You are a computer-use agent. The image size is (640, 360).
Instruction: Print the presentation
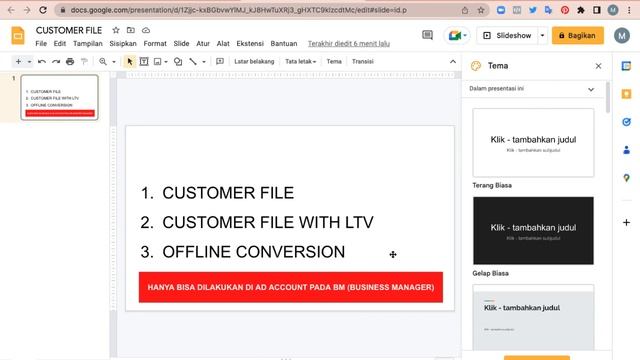70,62
